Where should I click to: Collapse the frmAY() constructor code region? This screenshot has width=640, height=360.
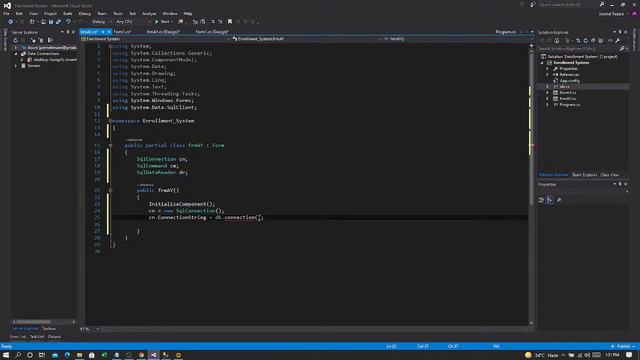pyautogui.click(x=111, y=190)
